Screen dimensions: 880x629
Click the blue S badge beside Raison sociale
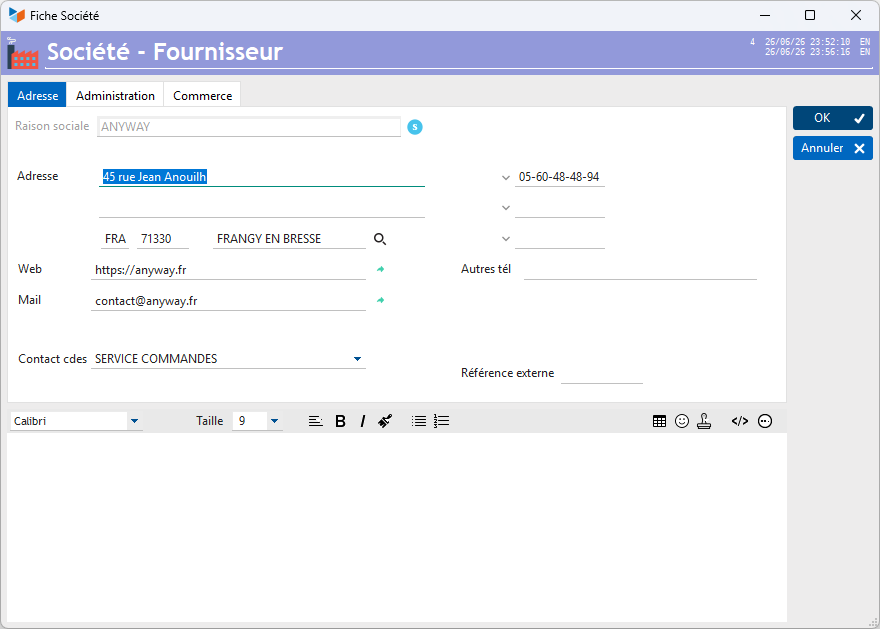415,127
